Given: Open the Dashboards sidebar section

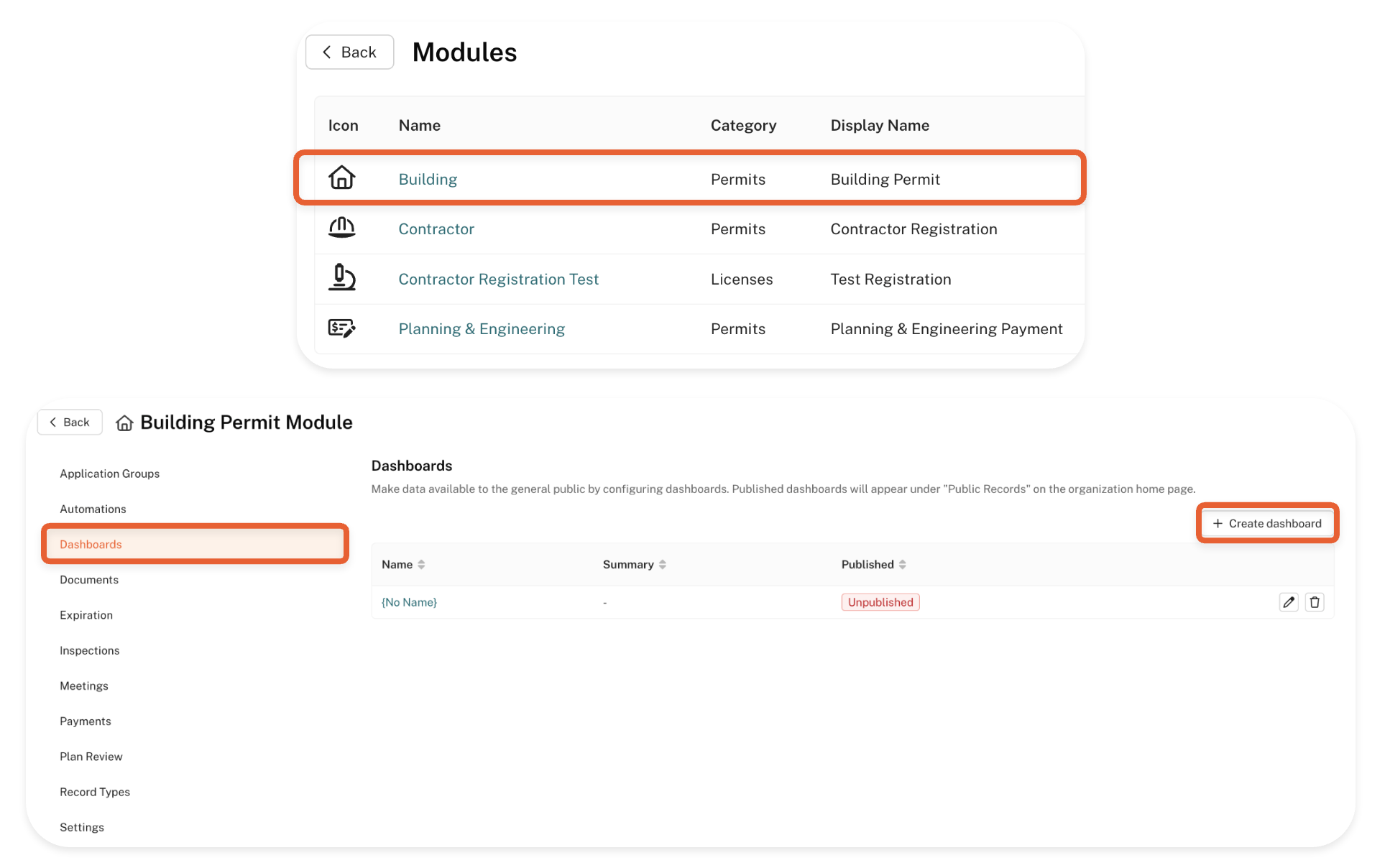Looking at the screenshot, I should pos(91,544).
